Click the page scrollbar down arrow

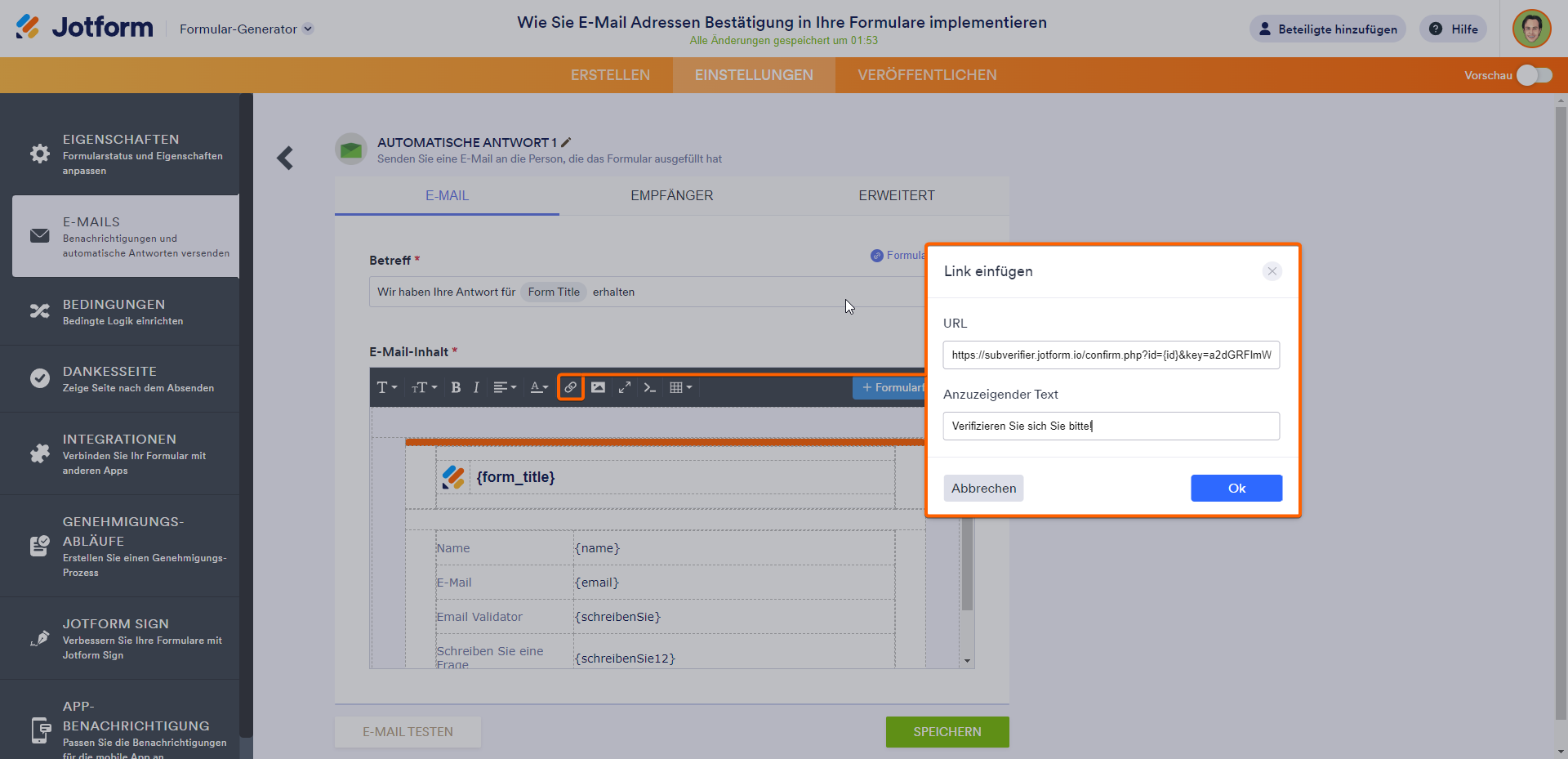[1561, 752]
